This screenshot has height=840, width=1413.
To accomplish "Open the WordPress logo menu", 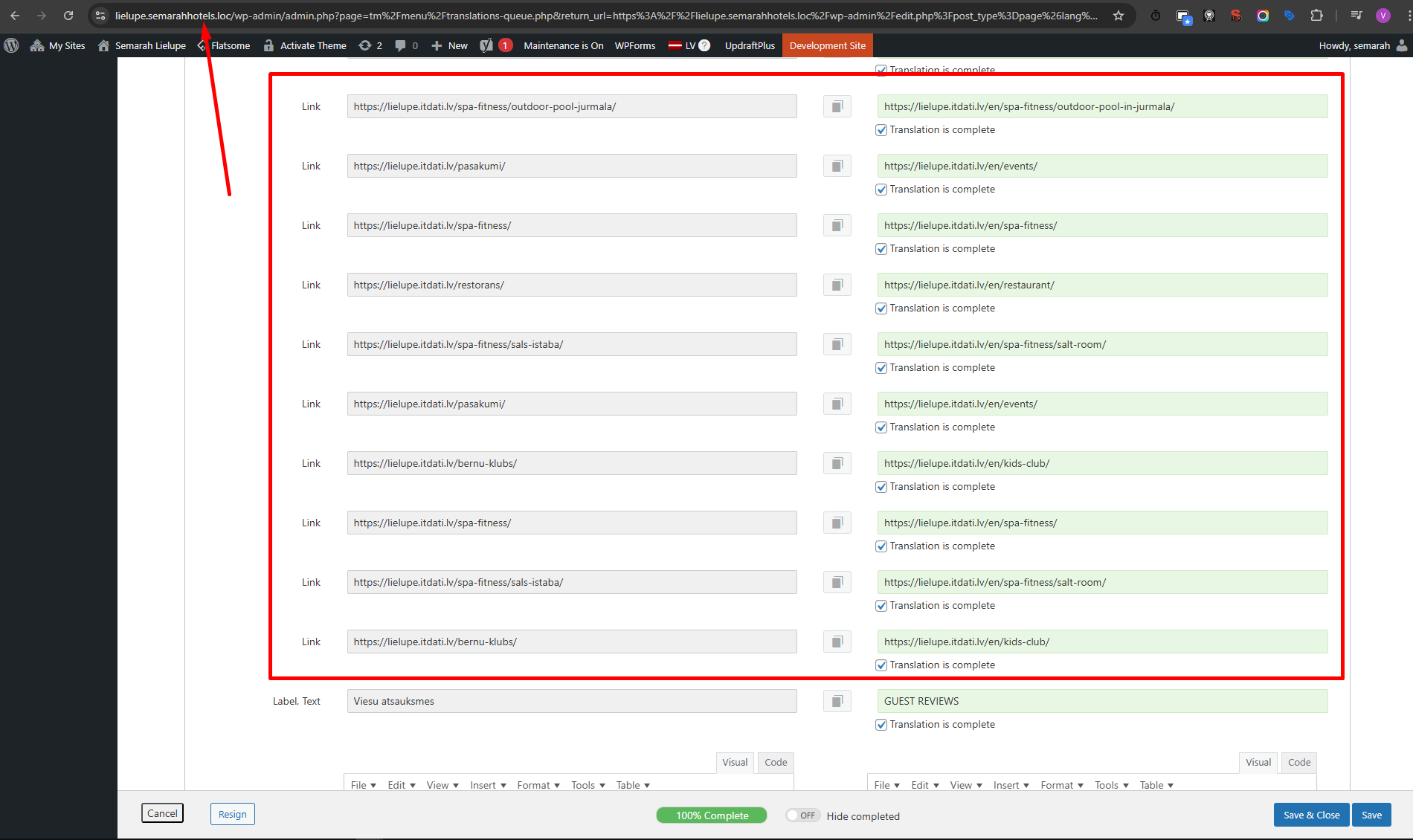I will [11, 45].
